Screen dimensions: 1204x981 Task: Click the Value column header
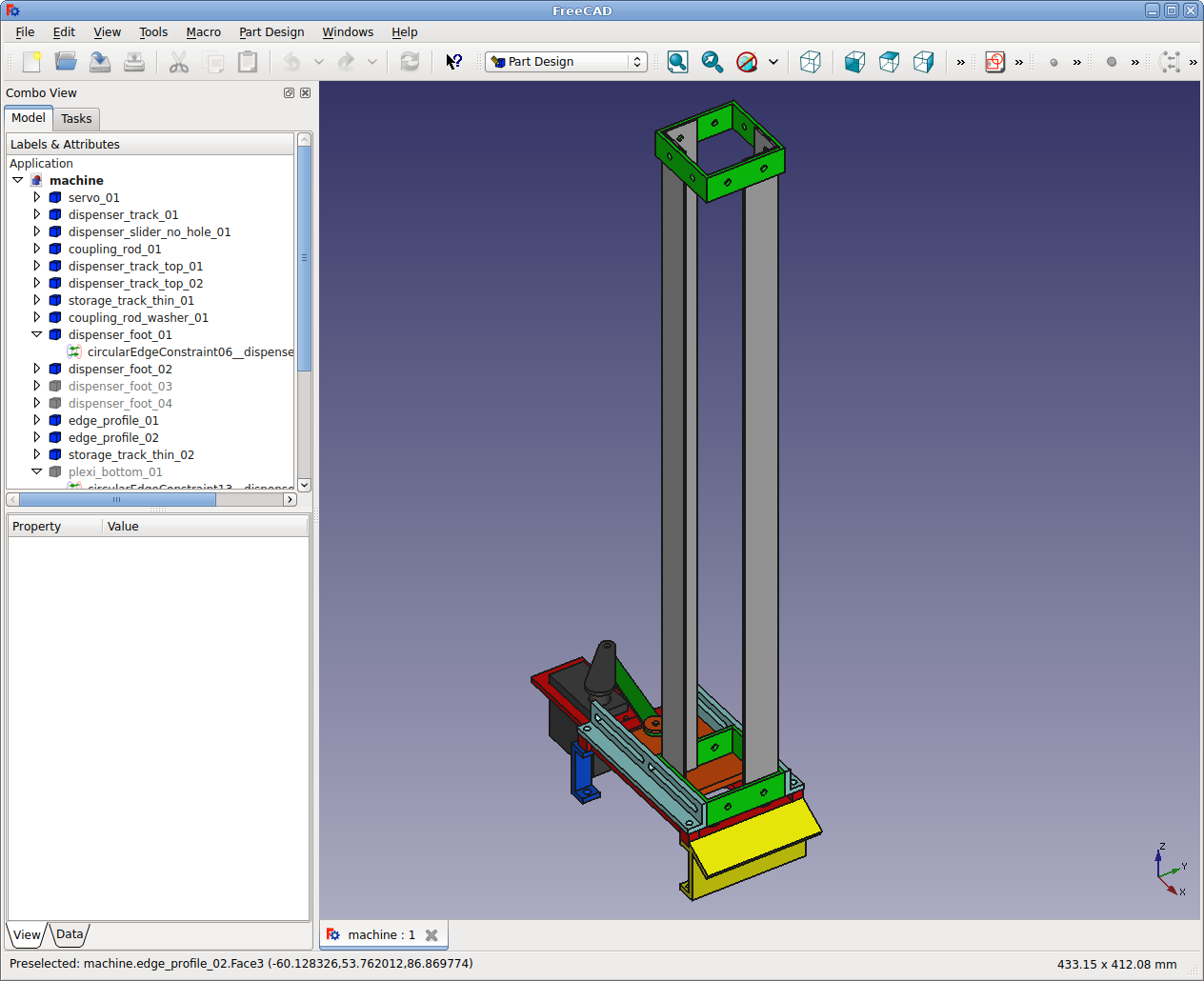point(206,526)
